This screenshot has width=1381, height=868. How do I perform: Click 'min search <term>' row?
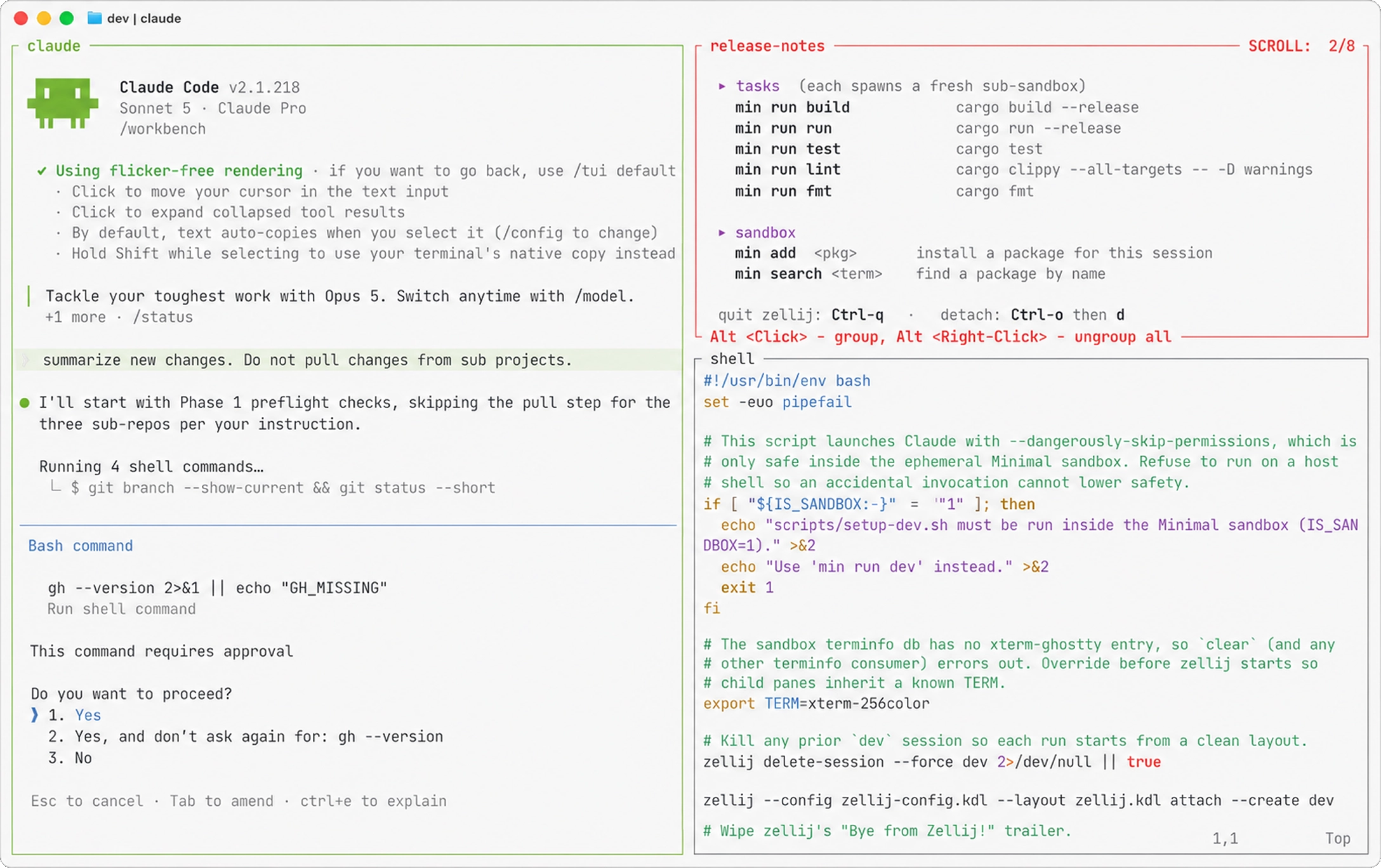[x=920, y=274]
